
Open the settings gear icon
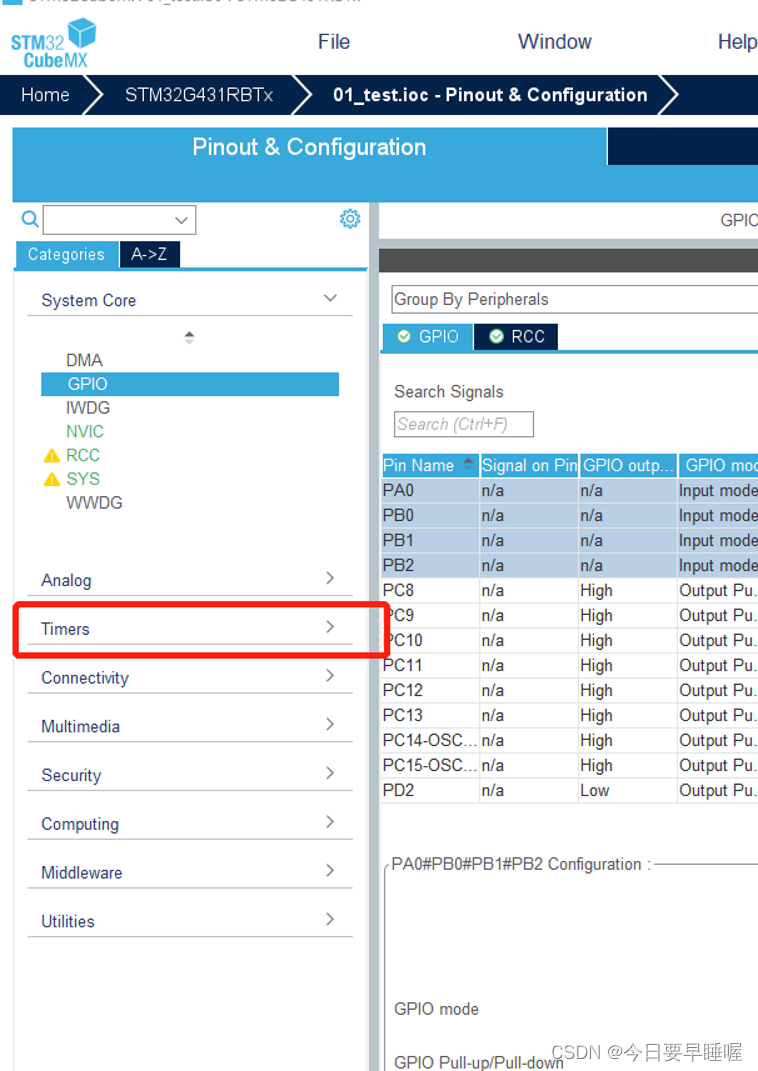[x=350, y=219]
